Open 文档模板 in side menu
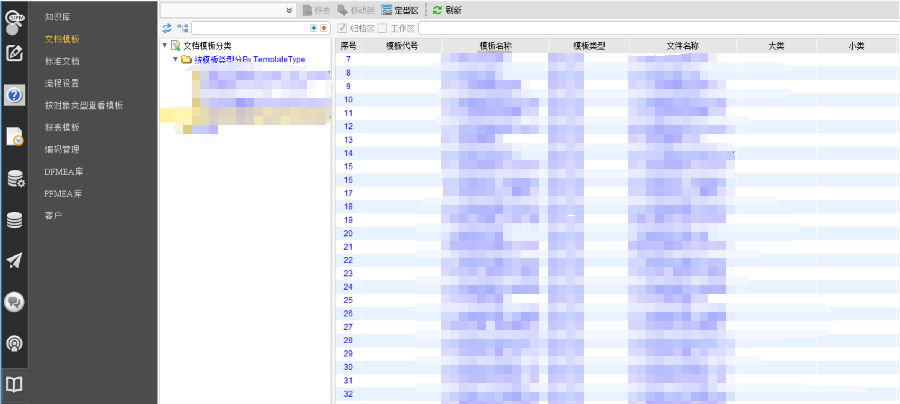 coord(62,39)
